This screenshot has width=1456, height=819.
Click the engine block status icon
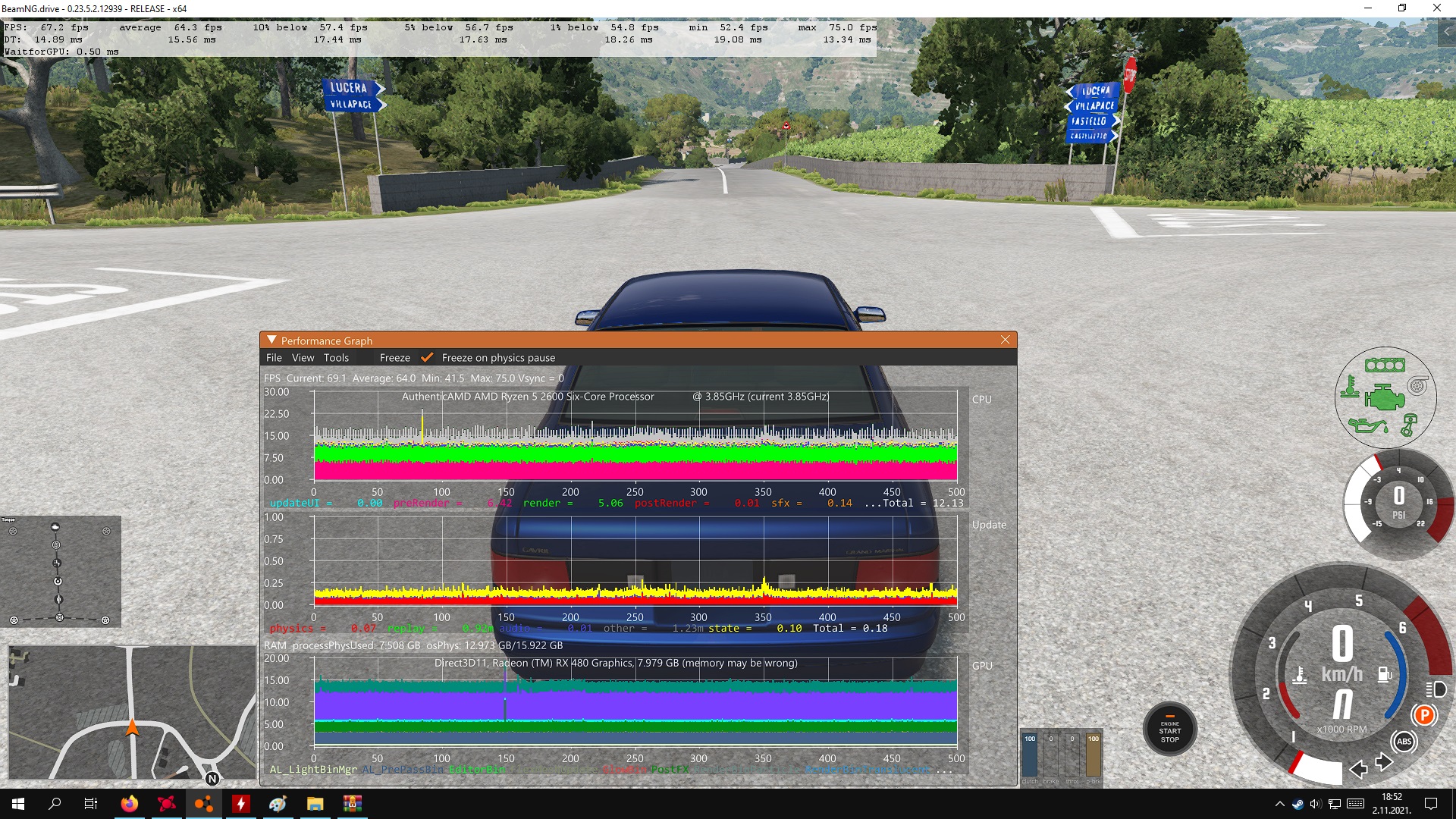click(x=1385, y=397)
